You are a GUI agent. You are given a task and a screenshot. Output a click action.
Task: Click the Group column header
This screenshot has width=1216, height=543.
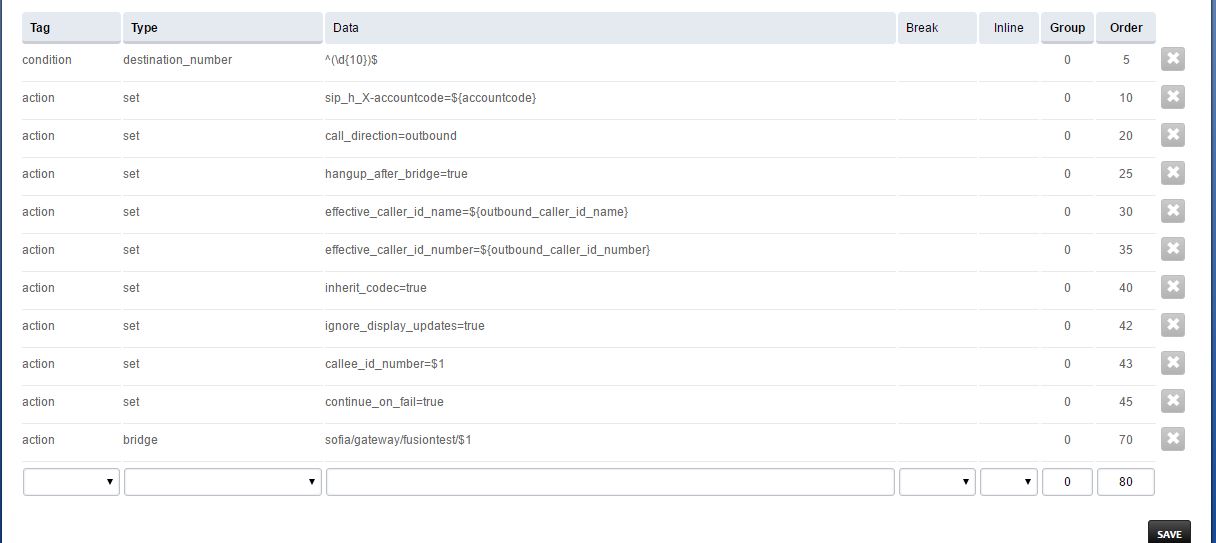point(1067,28)
